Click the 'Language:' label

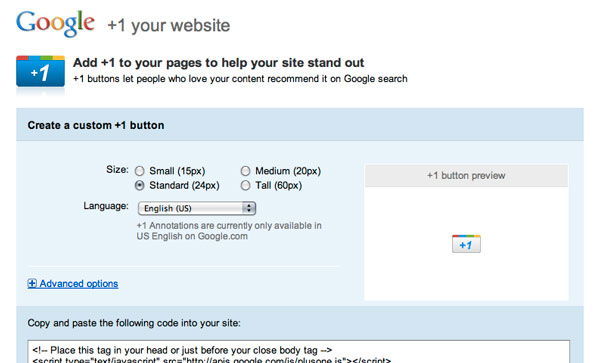pyautogui.click(x=106, y=206)
